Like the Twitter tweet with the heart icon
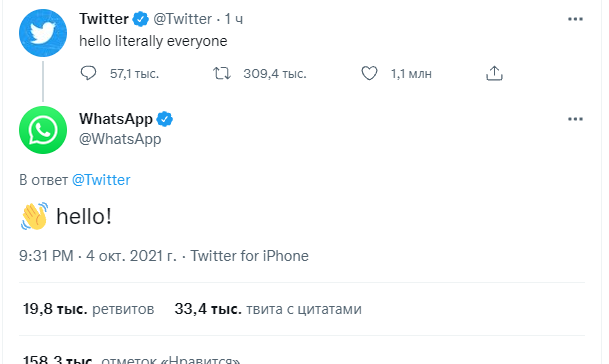 369,73
